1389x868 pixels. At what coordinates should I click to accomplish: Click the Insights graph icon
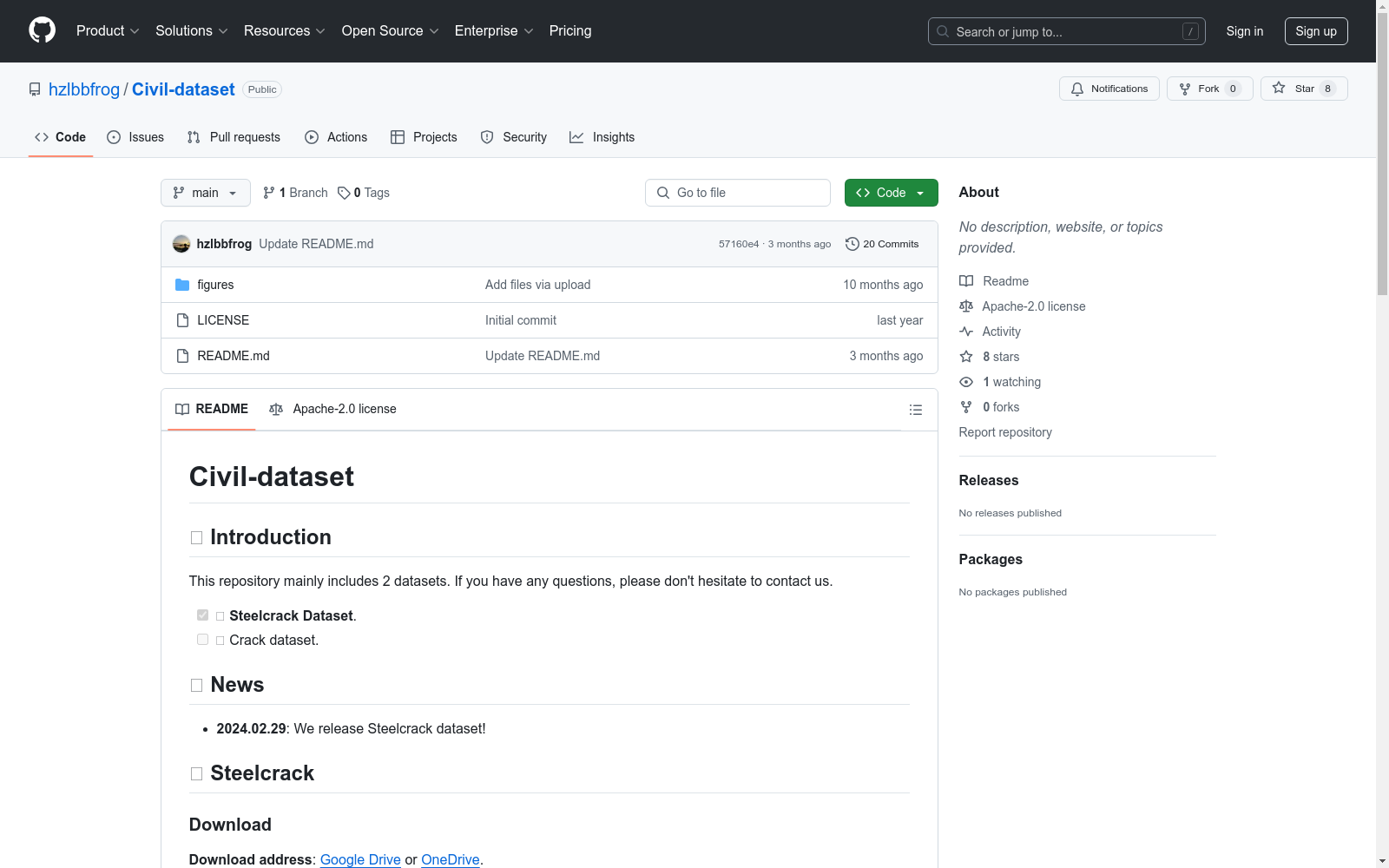click(x=576, y=137)
